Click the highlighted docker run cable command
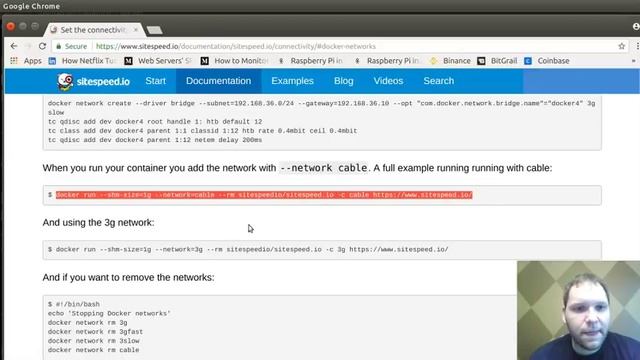 click(x=264, y=195)
